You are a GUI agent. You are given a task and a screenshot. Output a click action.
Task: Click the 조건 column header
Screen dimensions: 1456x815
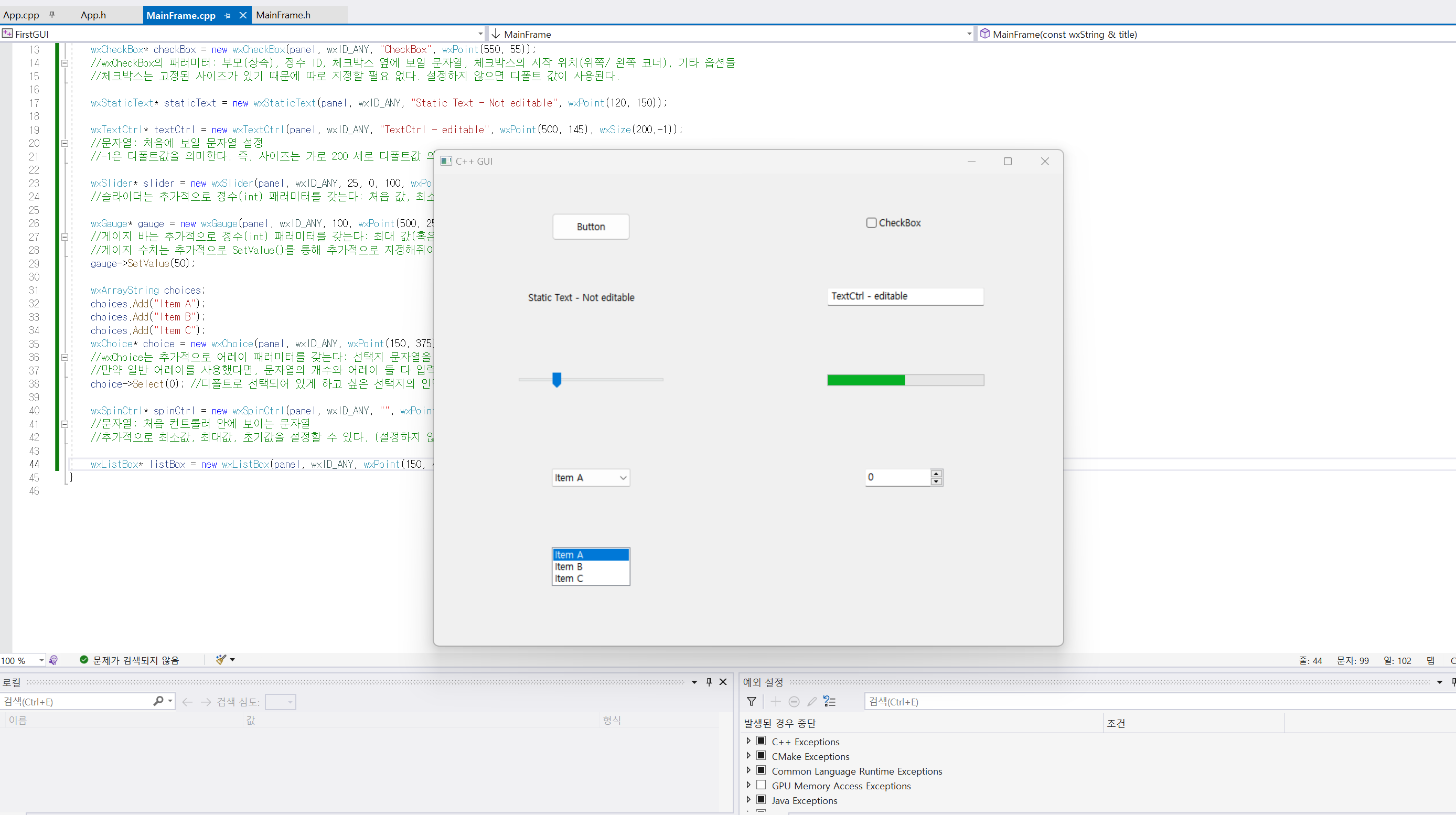(x=1193, y=723)
